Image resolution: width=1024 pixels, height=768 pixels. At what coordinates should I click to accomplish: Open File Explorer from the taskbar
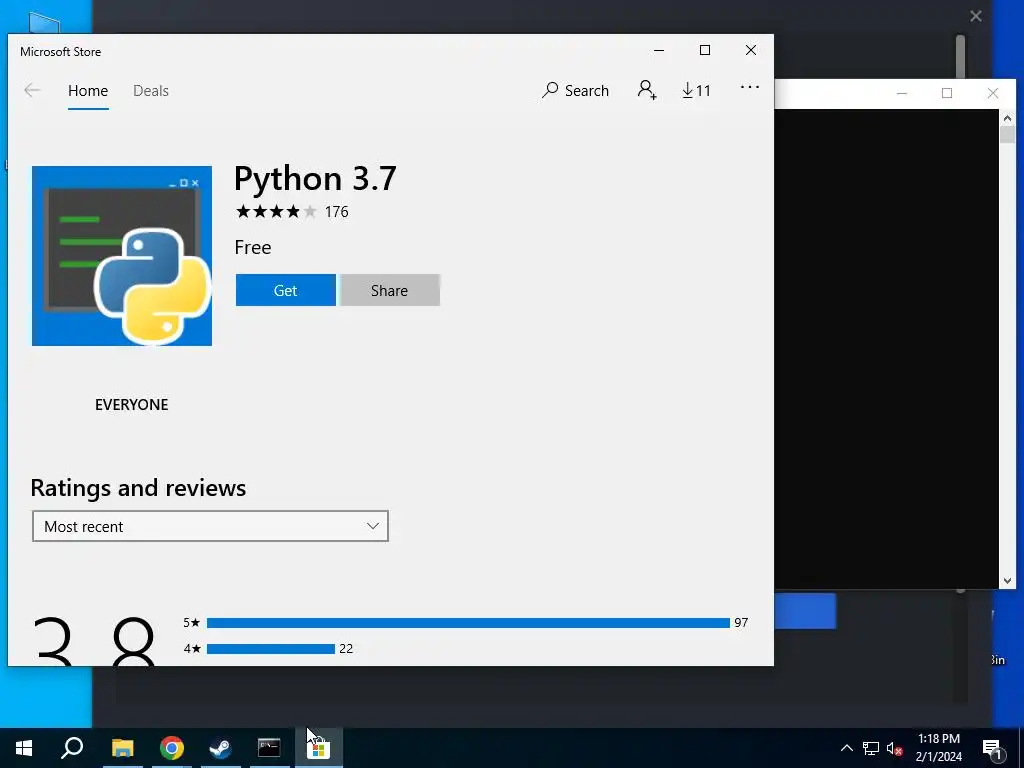pyautogui.click(x=122, y=748)
